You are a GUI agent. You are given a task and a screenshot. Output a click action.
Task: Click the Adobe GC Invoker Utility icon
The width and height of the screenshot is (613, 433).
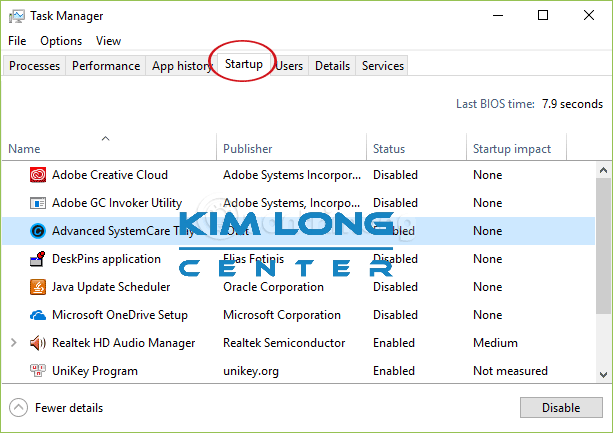38,203
